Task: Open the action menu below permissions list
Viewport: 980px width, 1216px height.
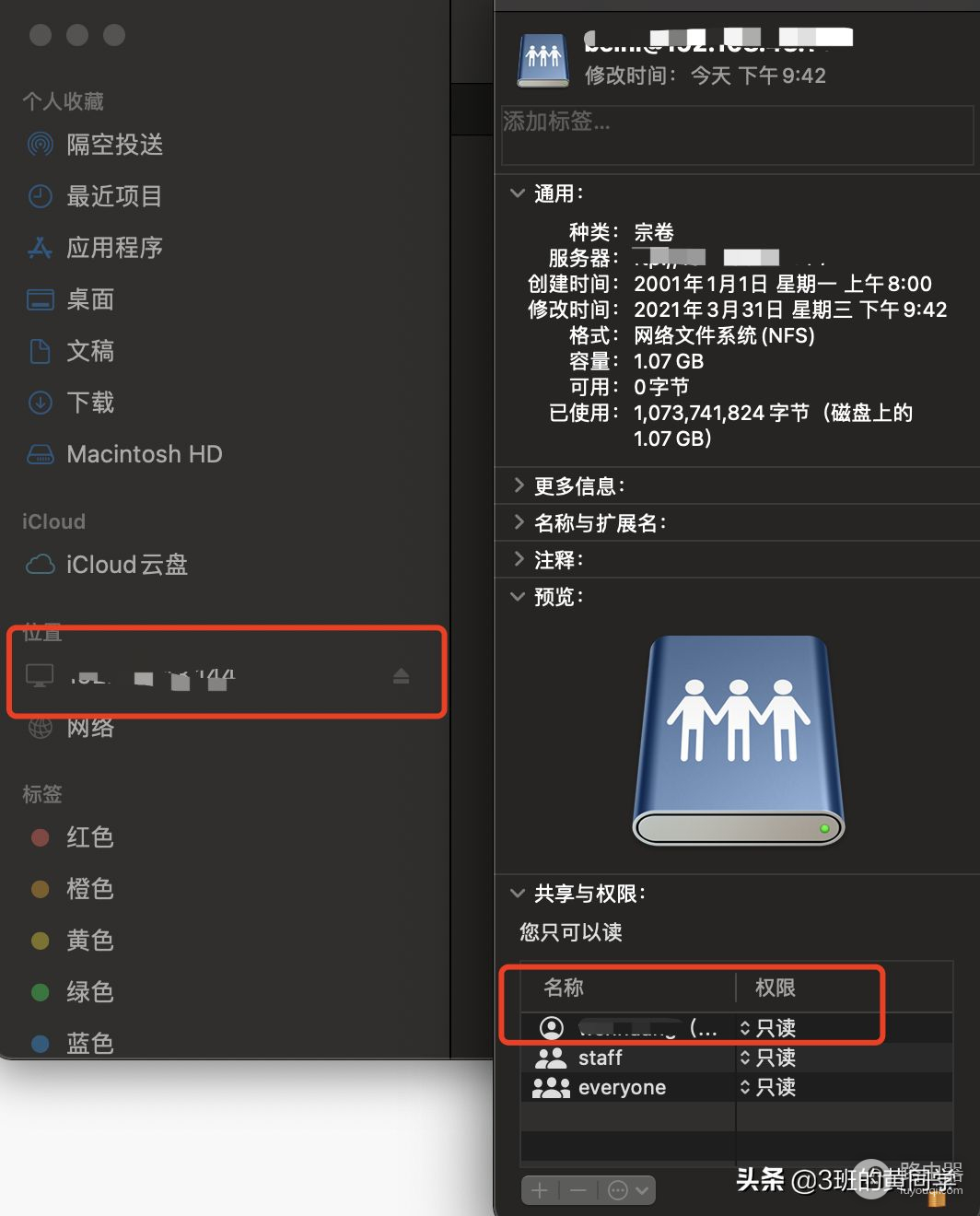Action: coord(629,1191)
